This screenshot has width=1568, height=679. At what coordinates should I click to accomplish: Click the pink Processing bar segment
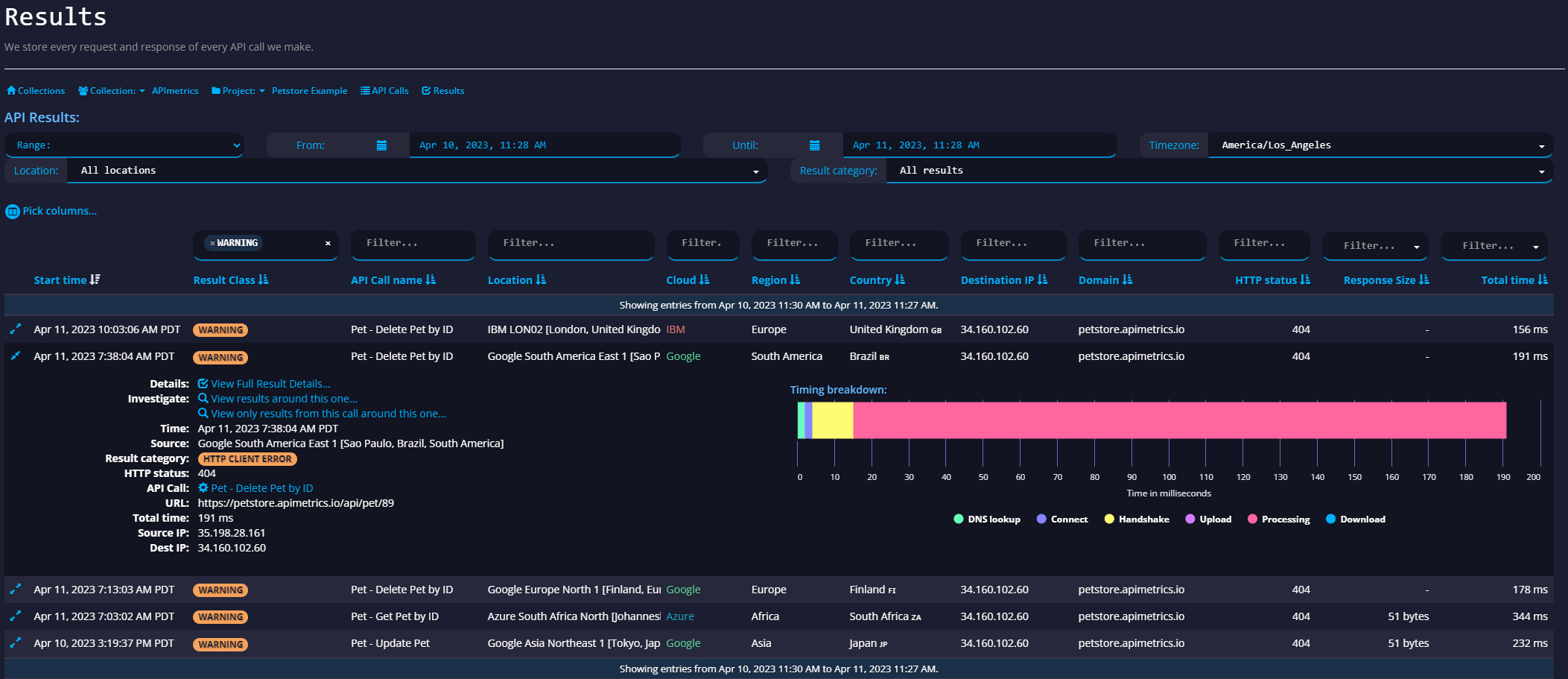tap(1178, 420)
